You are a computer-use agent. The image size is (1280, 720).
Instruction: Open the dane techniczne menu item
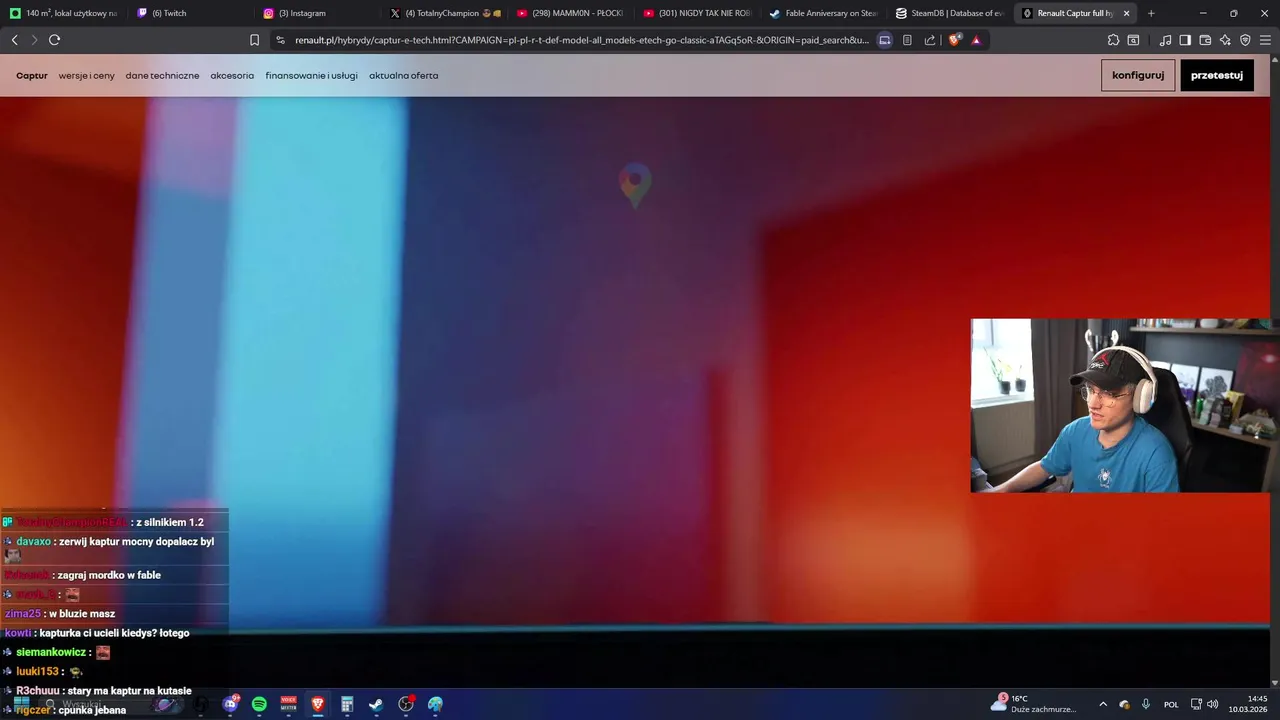click(162, 76)
